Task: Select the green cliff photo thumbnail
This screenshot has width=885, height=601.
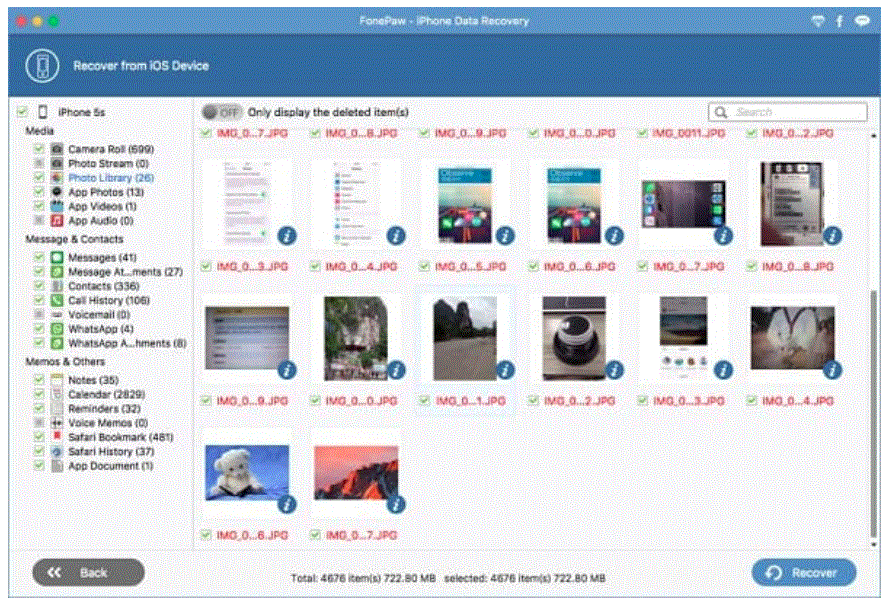Action: click(x=356, y=339)
